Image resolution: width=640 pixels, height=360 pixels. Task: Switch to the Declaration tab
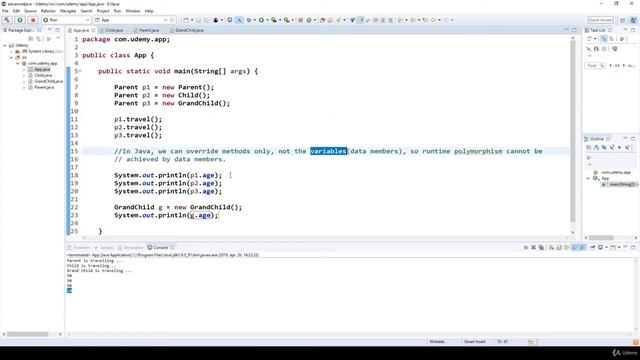click(x=131, y=247)
